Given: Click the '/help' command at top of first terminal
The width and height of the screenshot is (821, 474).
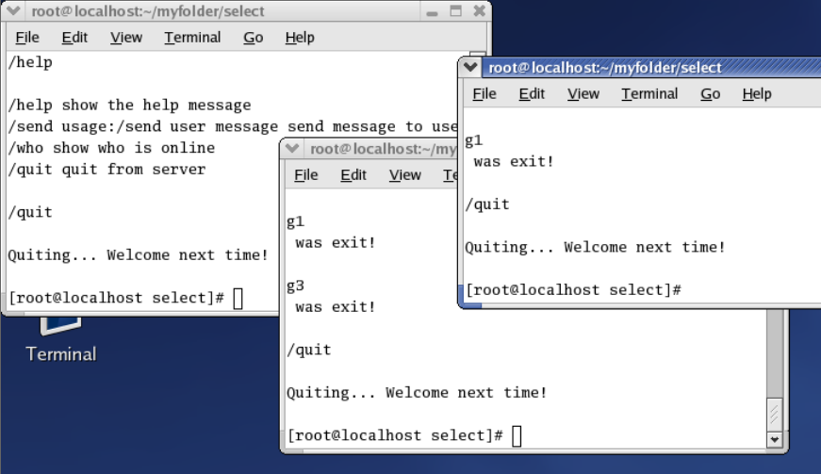Looking at the screenshot, I should click(x=30, y=62).
